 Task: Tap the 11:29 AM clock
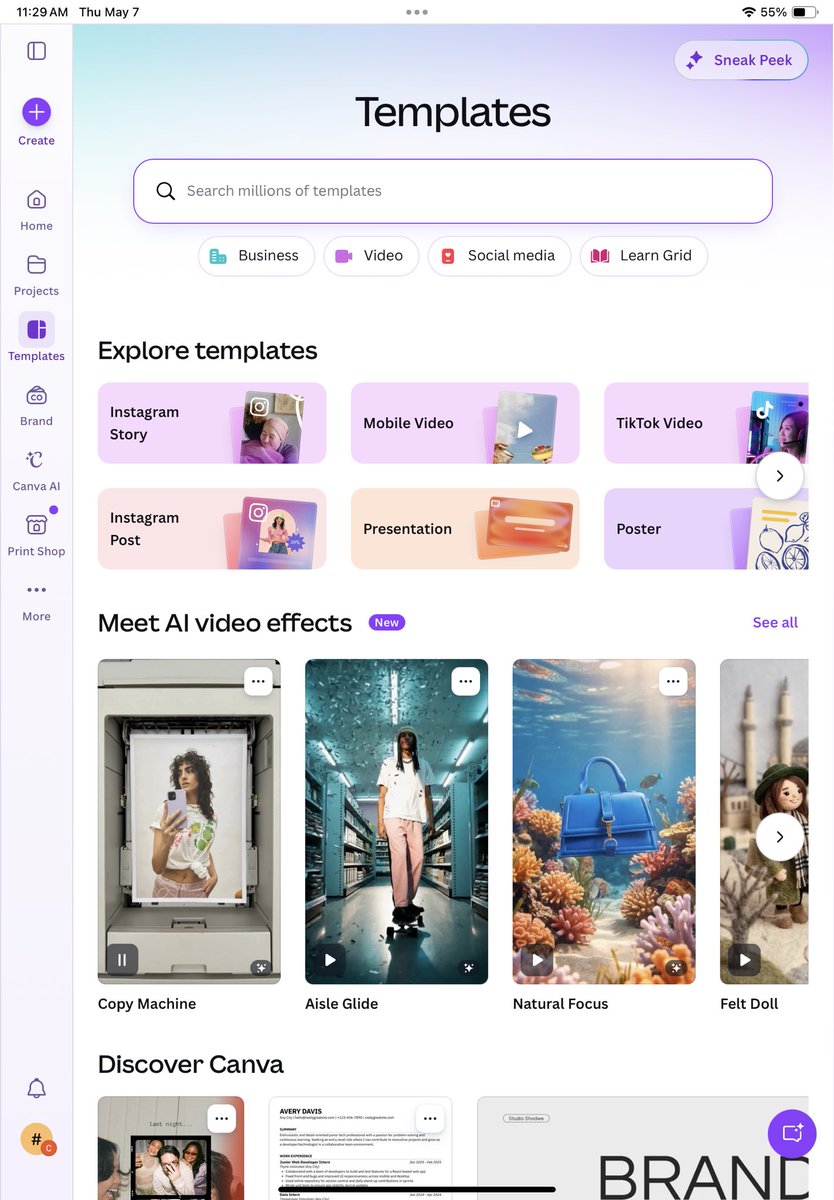(x=42, y=12)
